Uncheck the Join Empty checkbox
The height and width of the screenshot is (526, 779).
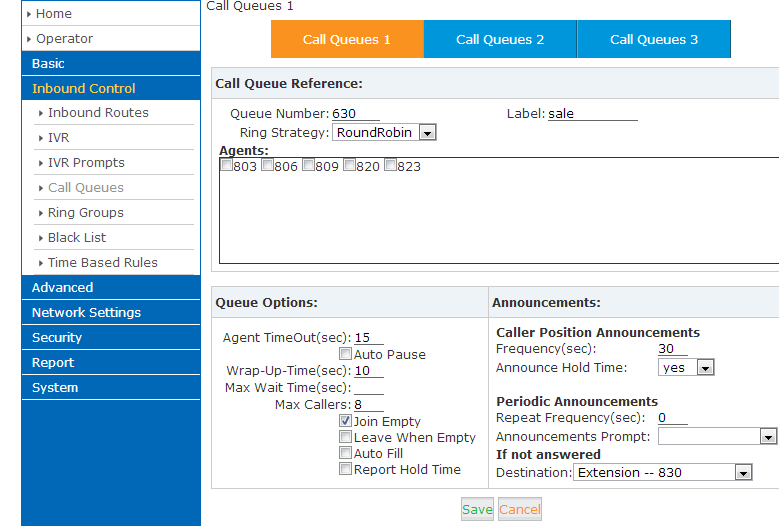(x=345, y=421)
